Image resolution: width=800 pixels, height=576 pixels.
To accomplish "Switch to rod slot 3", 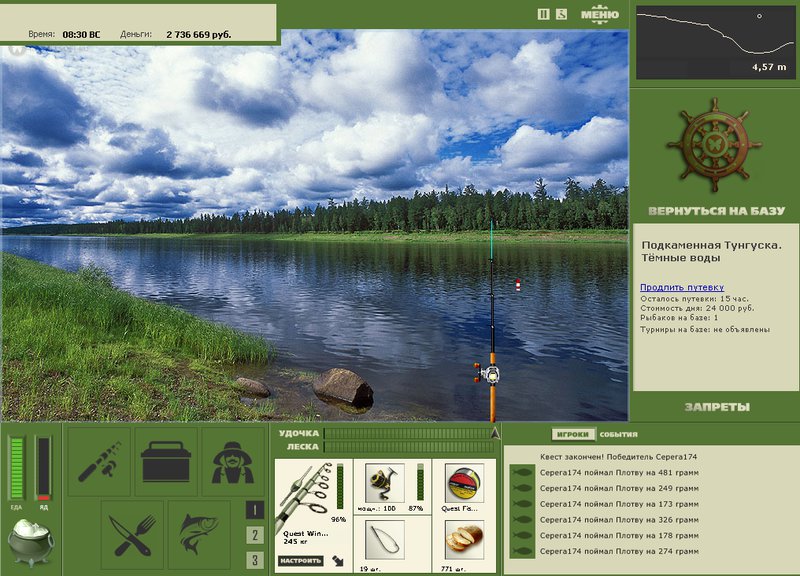I will 255,560.
